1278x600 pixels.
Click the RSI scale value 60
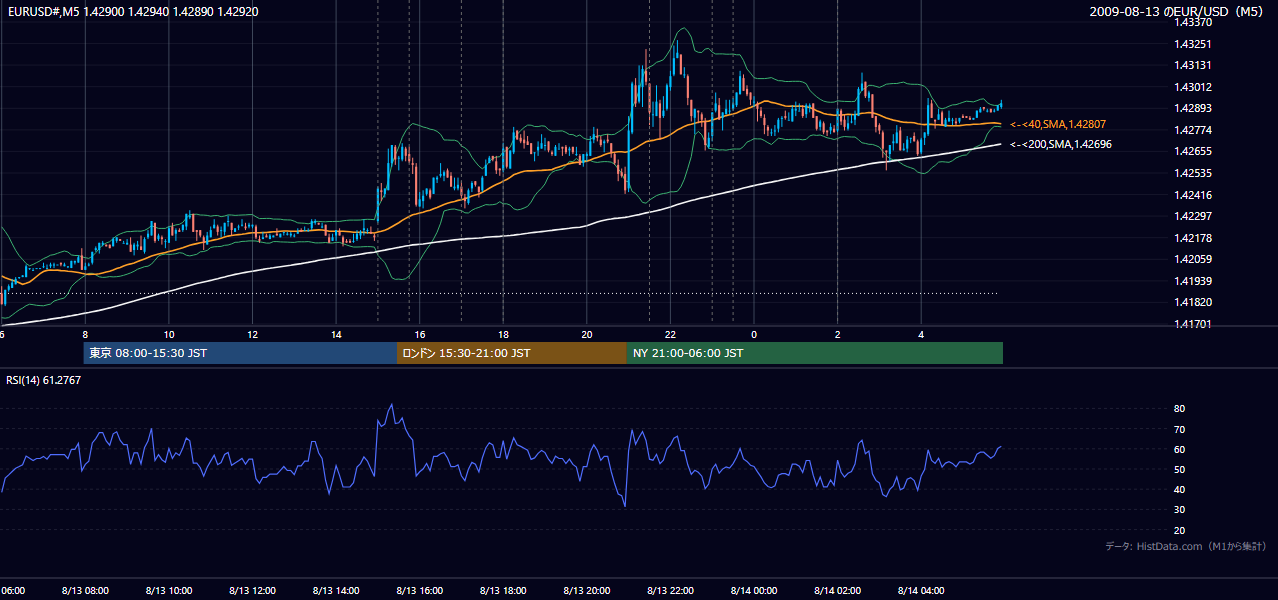tap(1179, 449)
